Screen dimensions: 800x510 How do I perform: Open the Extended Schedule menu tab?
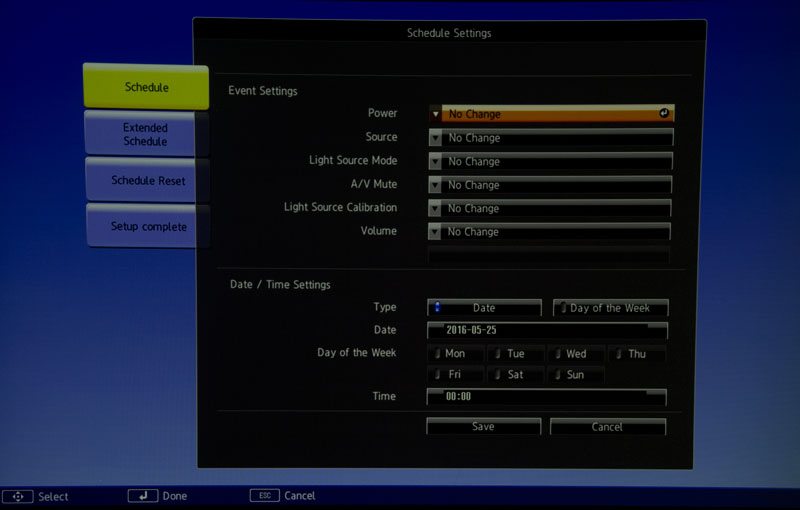pyautogui.click(x=146, y=135)
